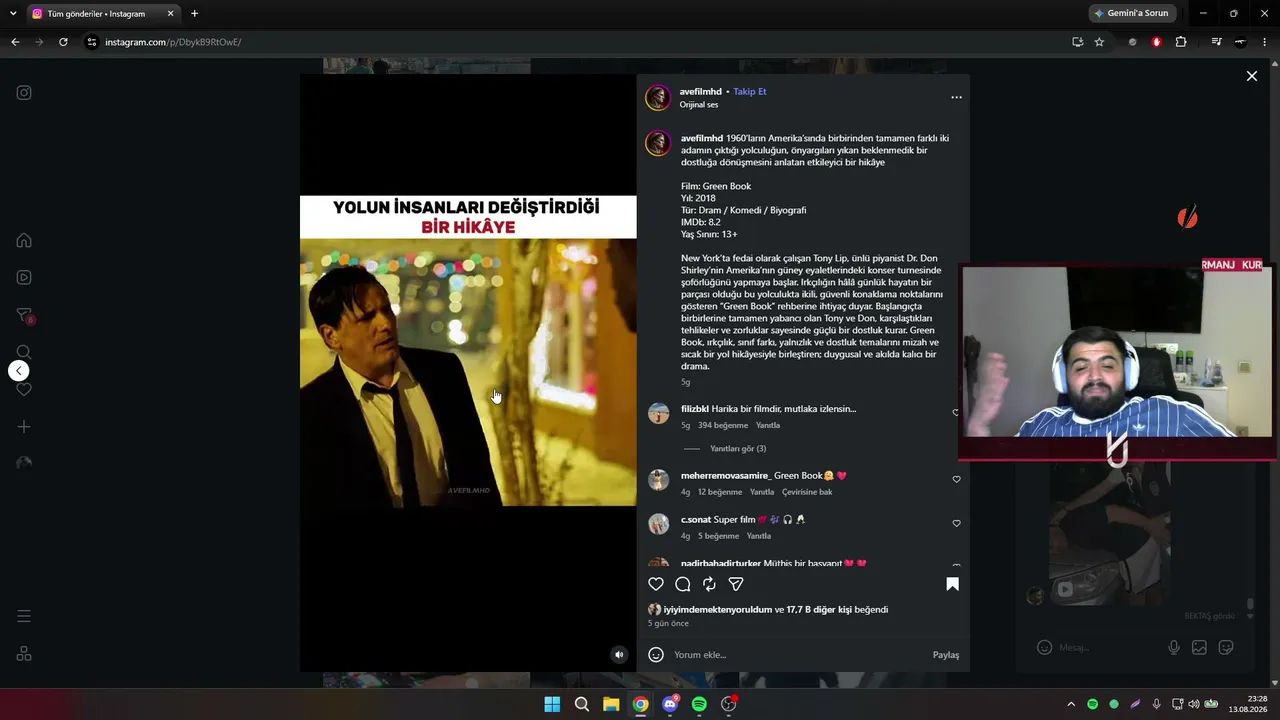
Task: Go to the previous post with the arrow
Action: tap(19, 371)
